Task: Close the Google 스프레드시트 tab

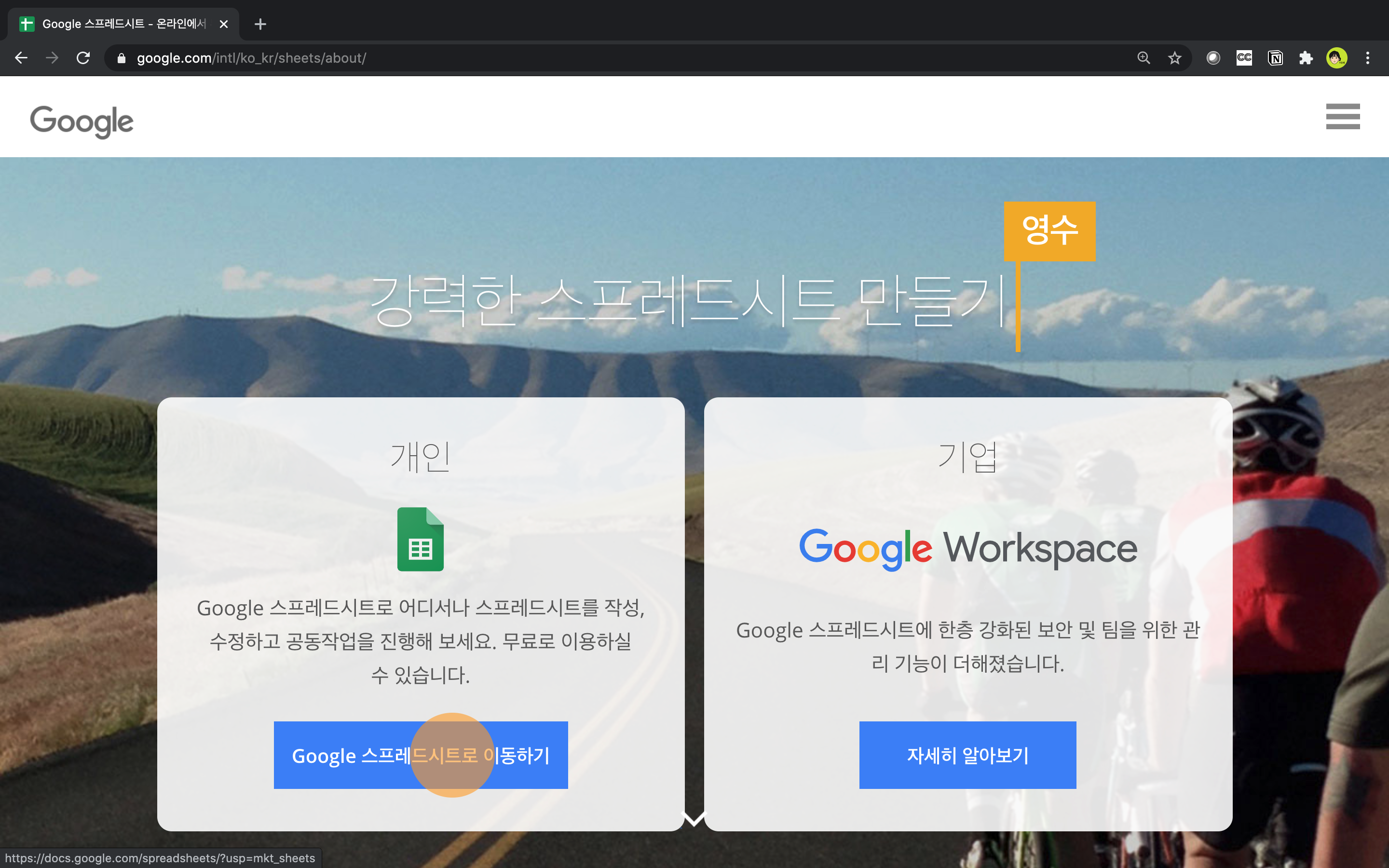Action: [x=224, y=24]
